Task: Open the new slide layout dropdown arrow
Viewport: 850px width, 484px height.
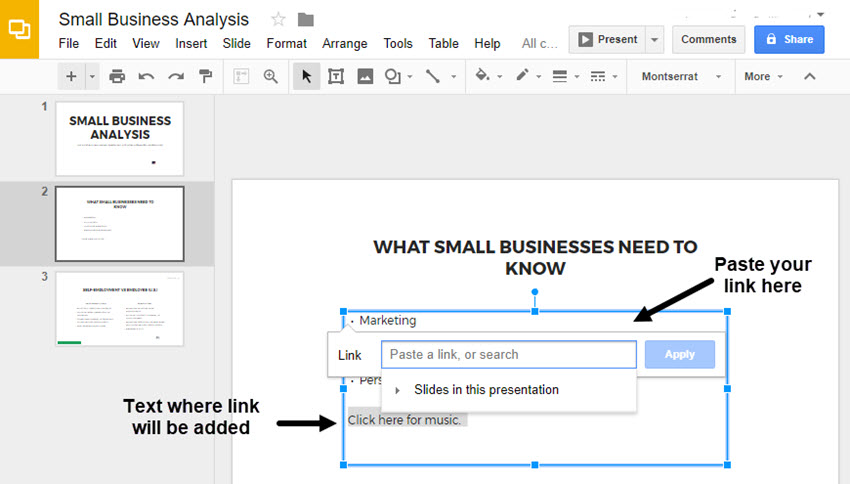Action: (92, 76)
